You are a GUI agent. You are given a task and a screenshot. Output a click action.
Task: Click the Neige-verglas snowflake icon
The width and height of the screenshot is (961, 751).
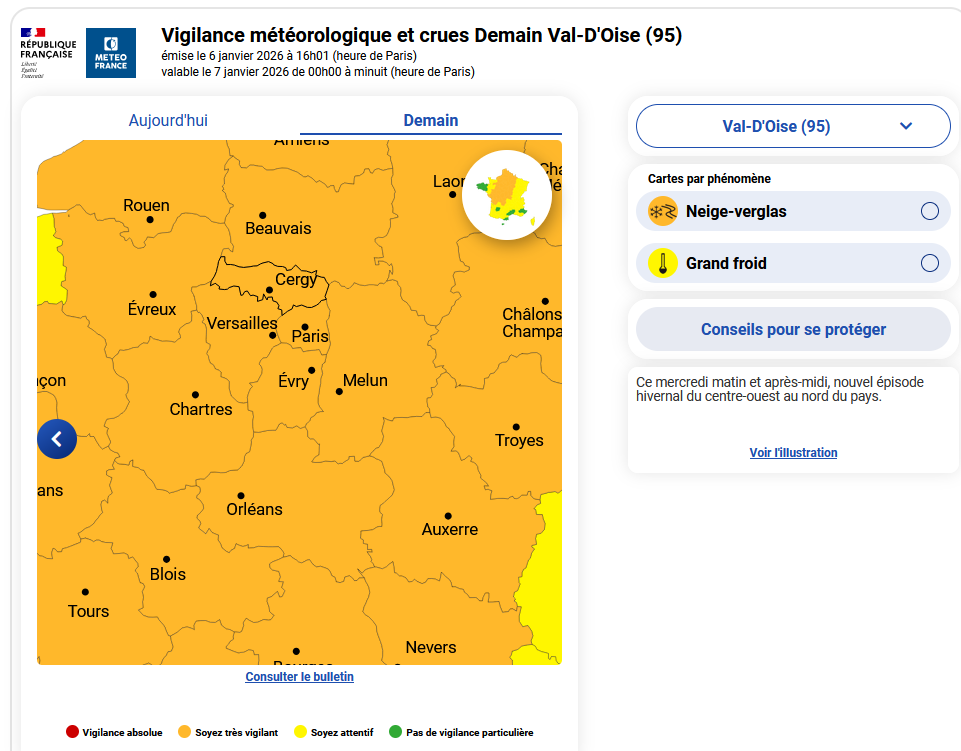pyautogui.click(x=662, y=211)
